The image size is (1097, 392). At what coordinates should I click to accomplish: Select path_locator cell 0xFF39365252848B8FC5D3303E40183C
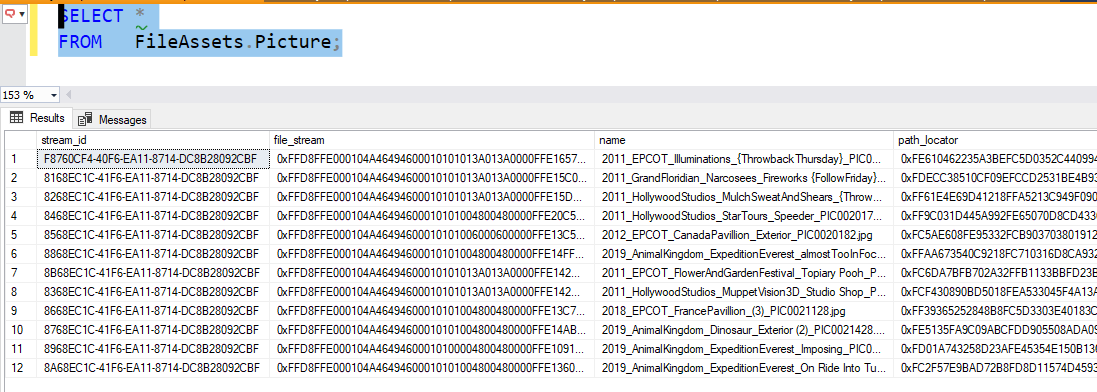coord(995,310)
